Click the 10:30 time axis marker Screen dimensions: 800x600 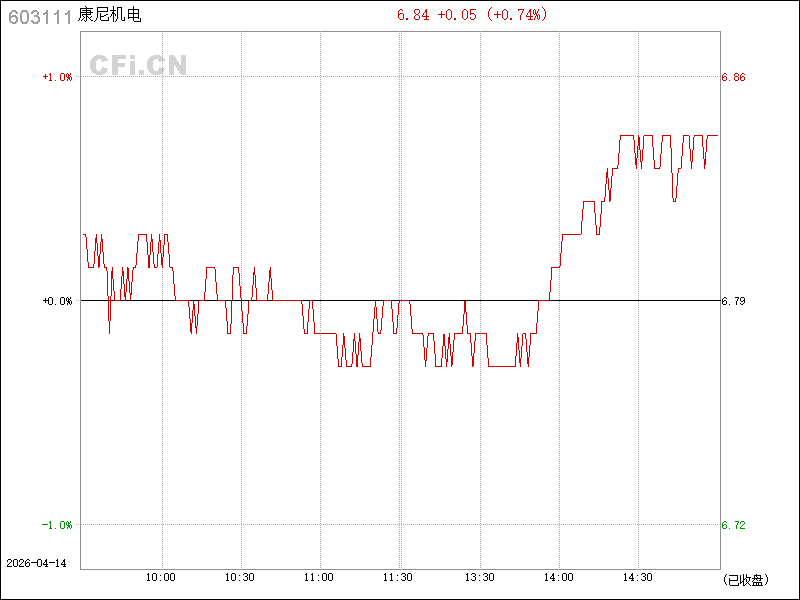(240, 578)
